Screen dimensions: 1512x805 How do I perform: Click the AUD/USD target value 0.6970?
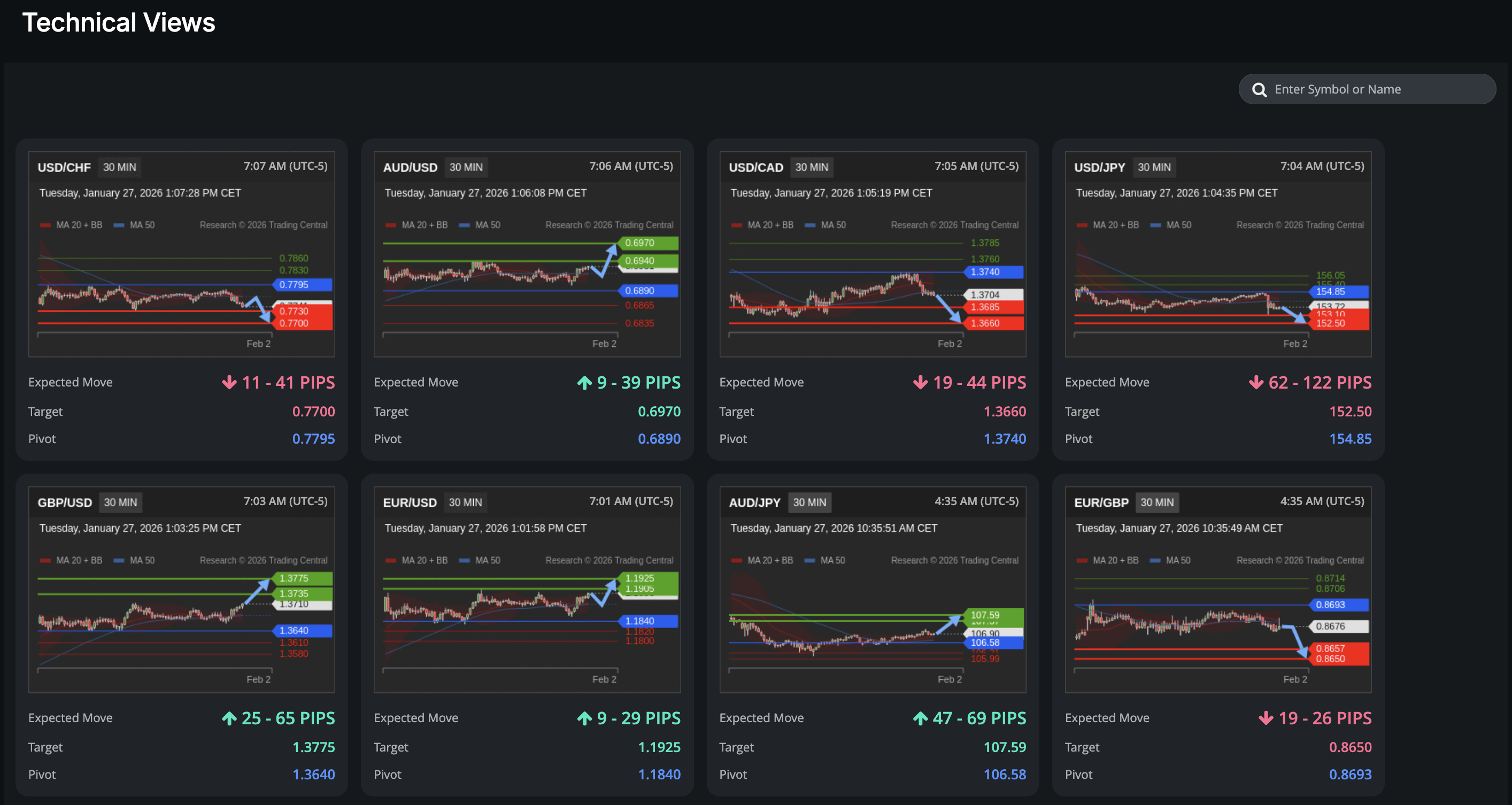(x=659, y=412)
